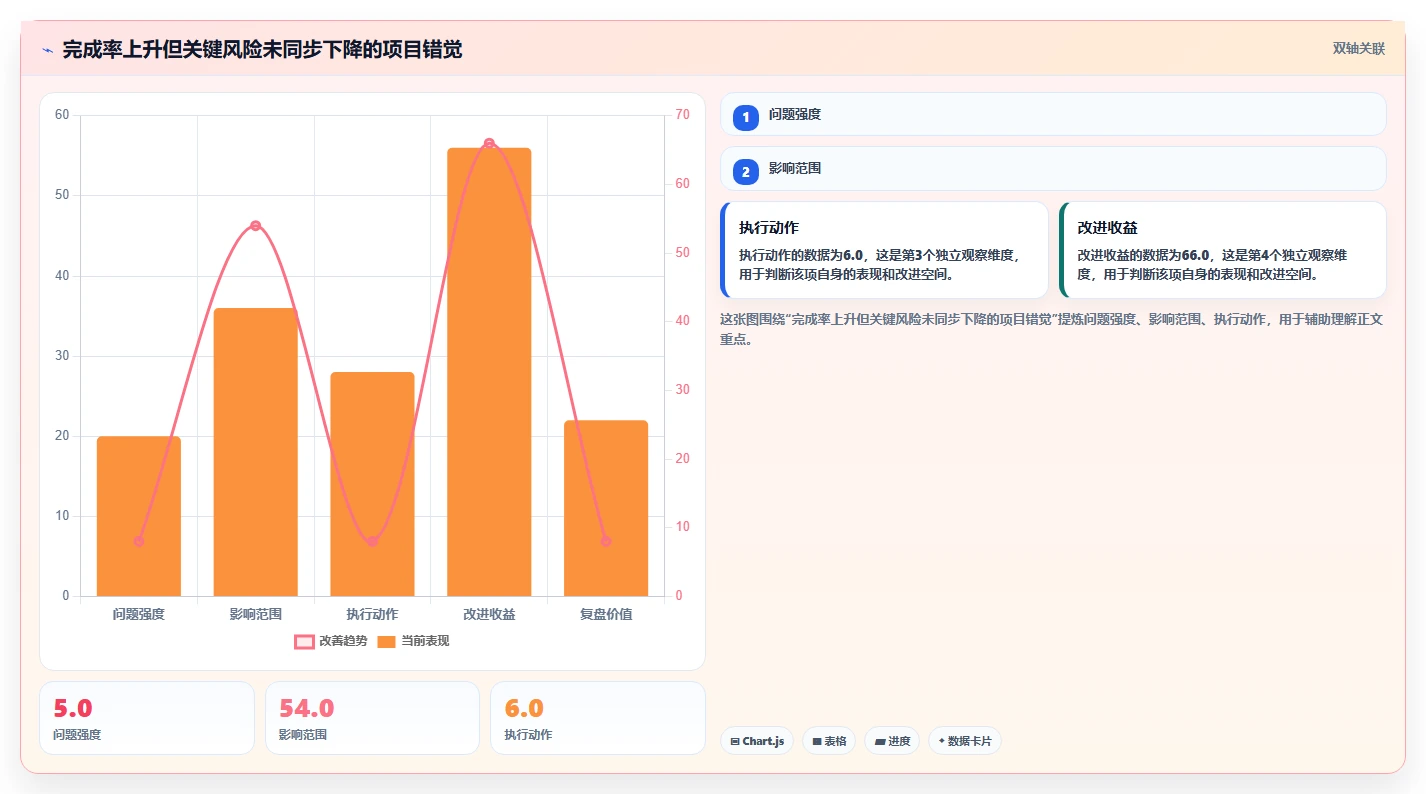Click the 表格 tag
1426x794 pixels.
click(x=829, y=741)
